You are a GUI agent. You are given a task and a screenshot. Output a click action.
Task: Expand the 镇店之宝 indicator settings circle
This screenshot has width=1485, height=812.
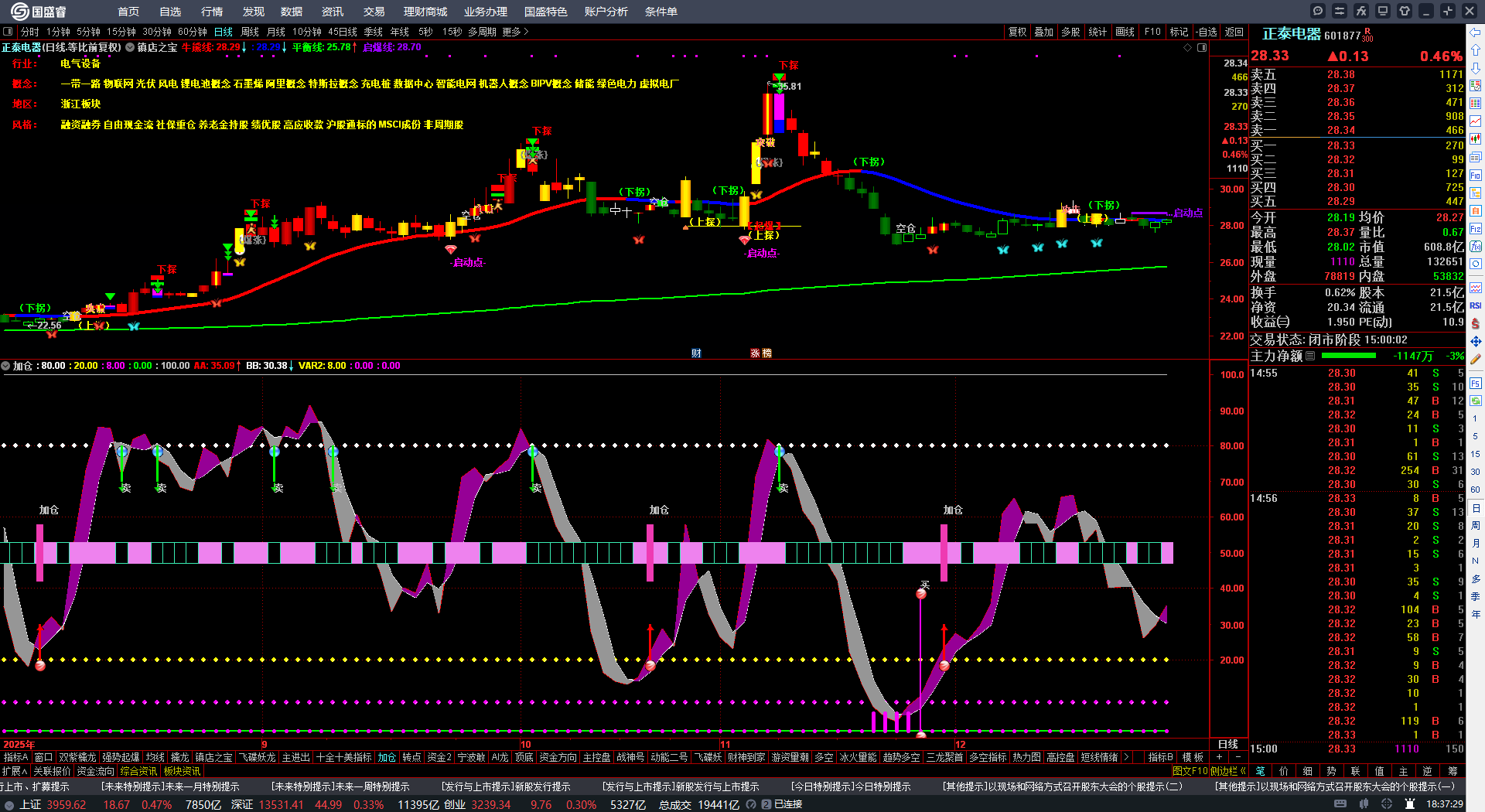(130, 47)
